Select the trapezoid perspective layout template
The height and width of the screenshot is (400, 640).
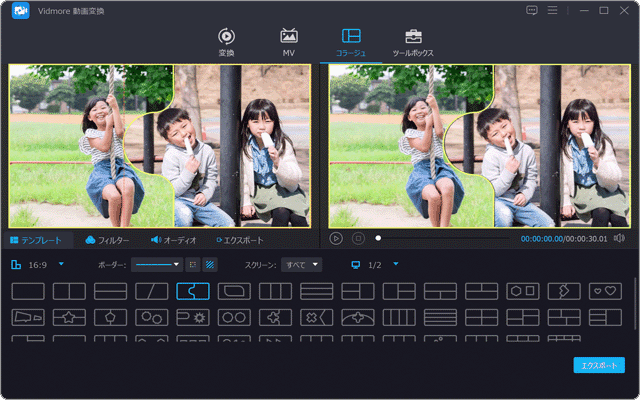tap(28, 317)
